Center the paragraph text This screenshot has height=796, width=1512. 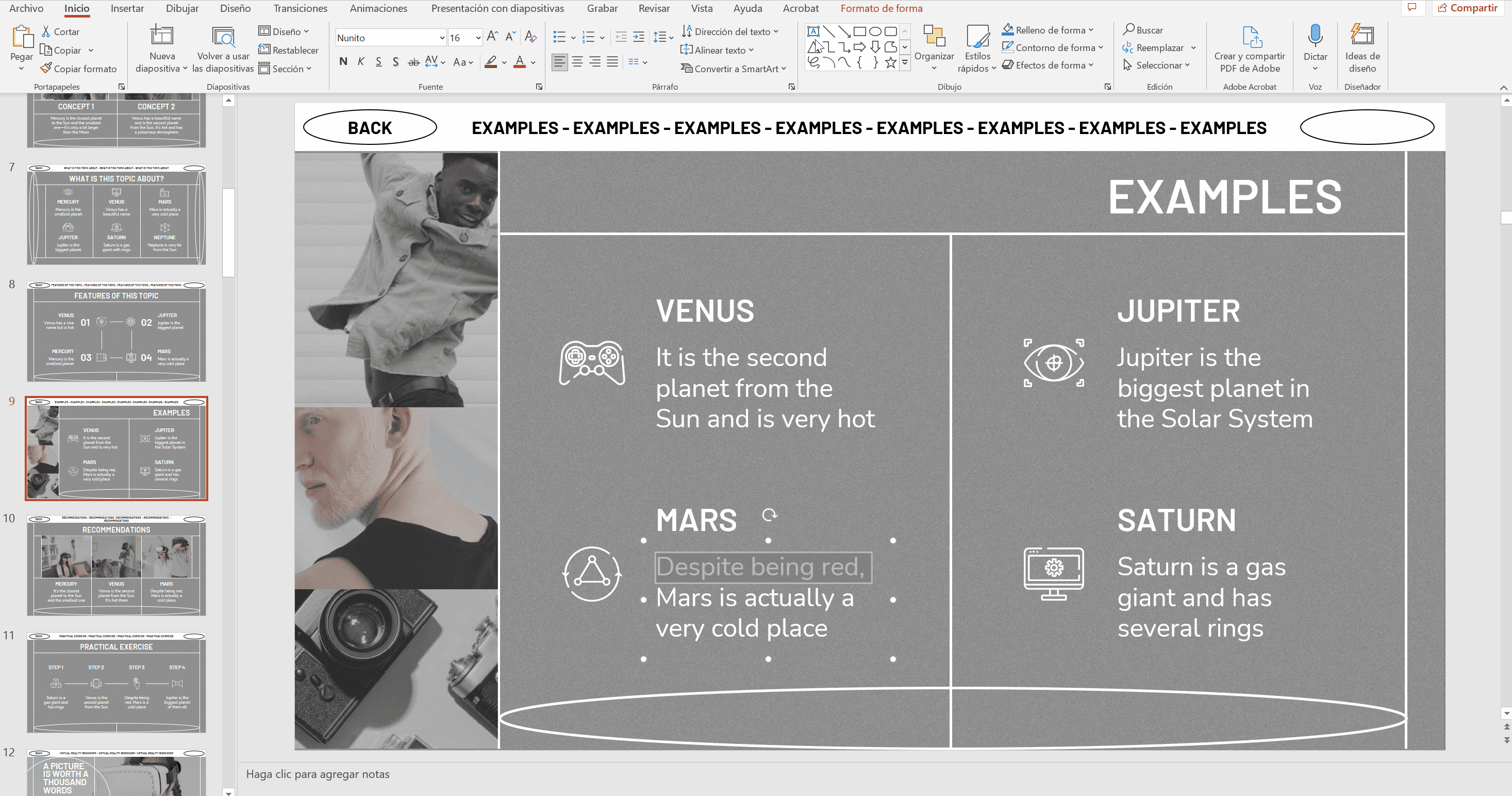577,62
